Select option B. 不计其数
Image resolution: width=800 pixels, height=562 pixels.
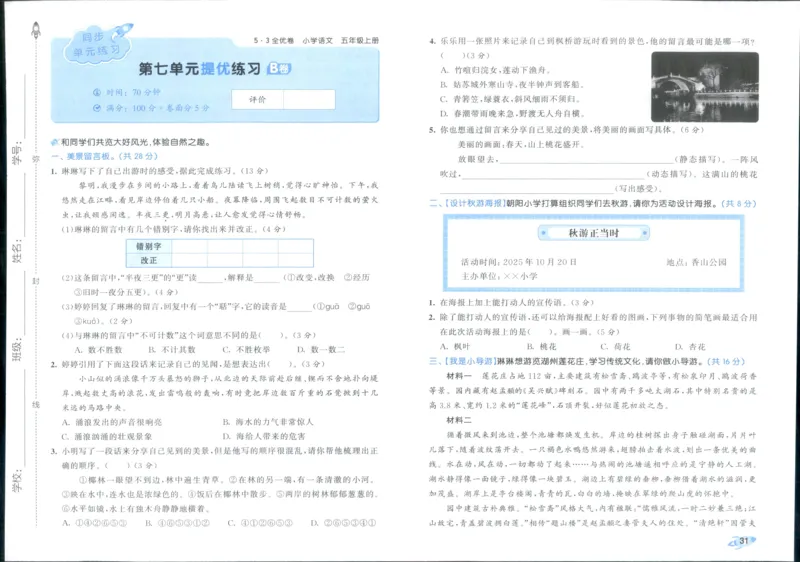point(172,349)
